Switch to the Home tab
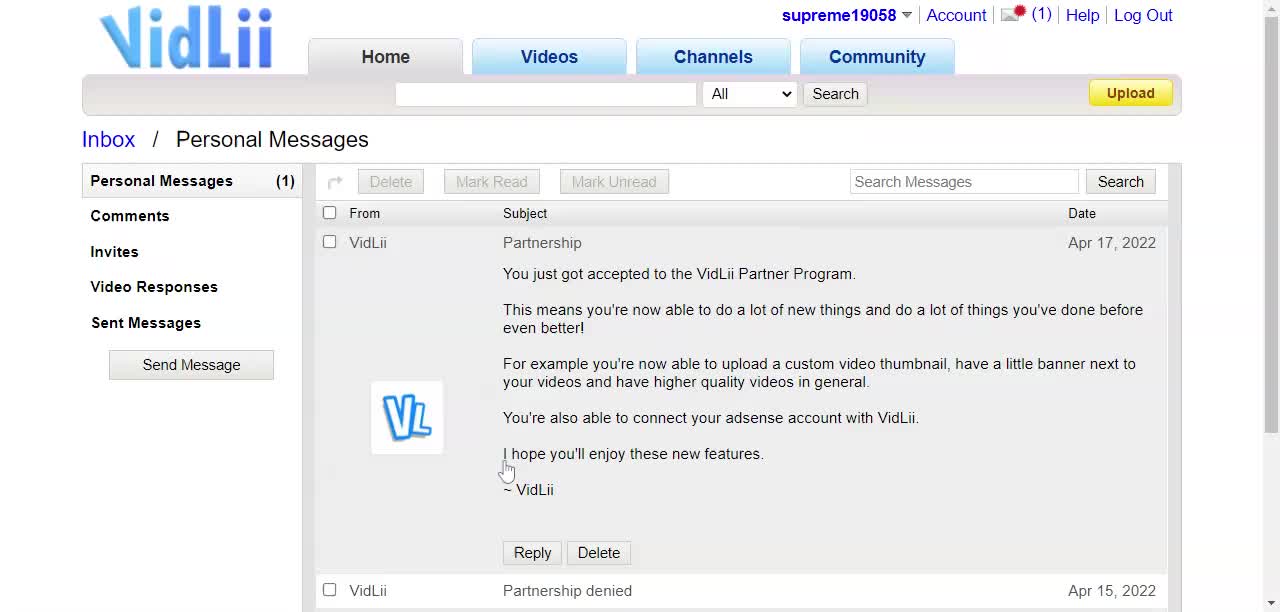Viewport: 1280px width, 612px height. pyautogui.click(x=385, y=57)
